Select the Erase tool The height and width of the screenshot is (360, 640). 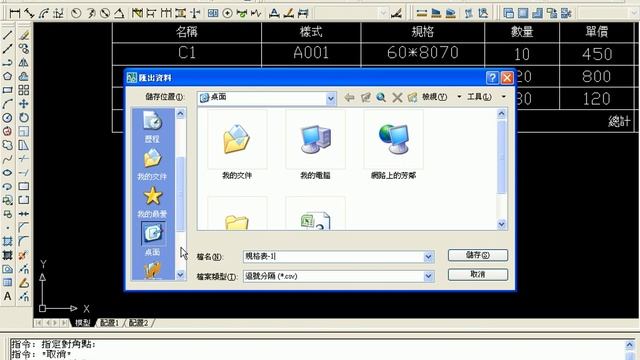(x=24, y=35)
